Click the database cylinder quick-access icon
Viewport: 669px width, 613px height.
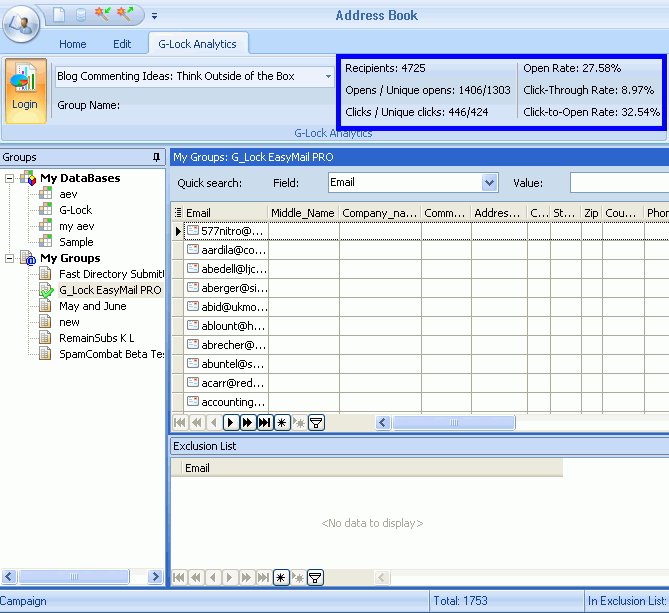80,15
